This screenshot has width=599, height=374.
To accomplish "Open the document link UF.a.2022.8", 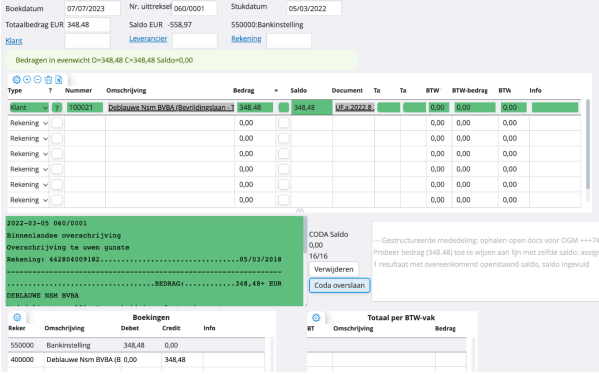I will click(x=354, y=107).
